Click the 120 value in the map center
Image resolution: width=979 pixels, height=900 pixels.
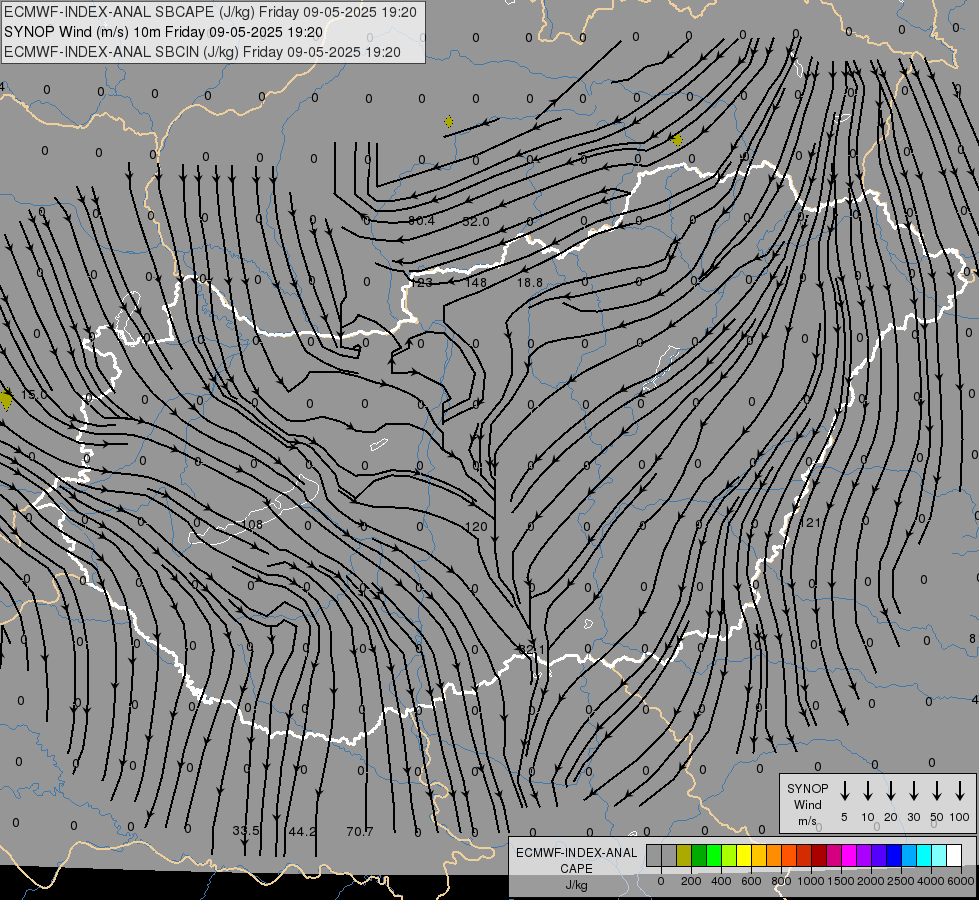click(476, 527)
